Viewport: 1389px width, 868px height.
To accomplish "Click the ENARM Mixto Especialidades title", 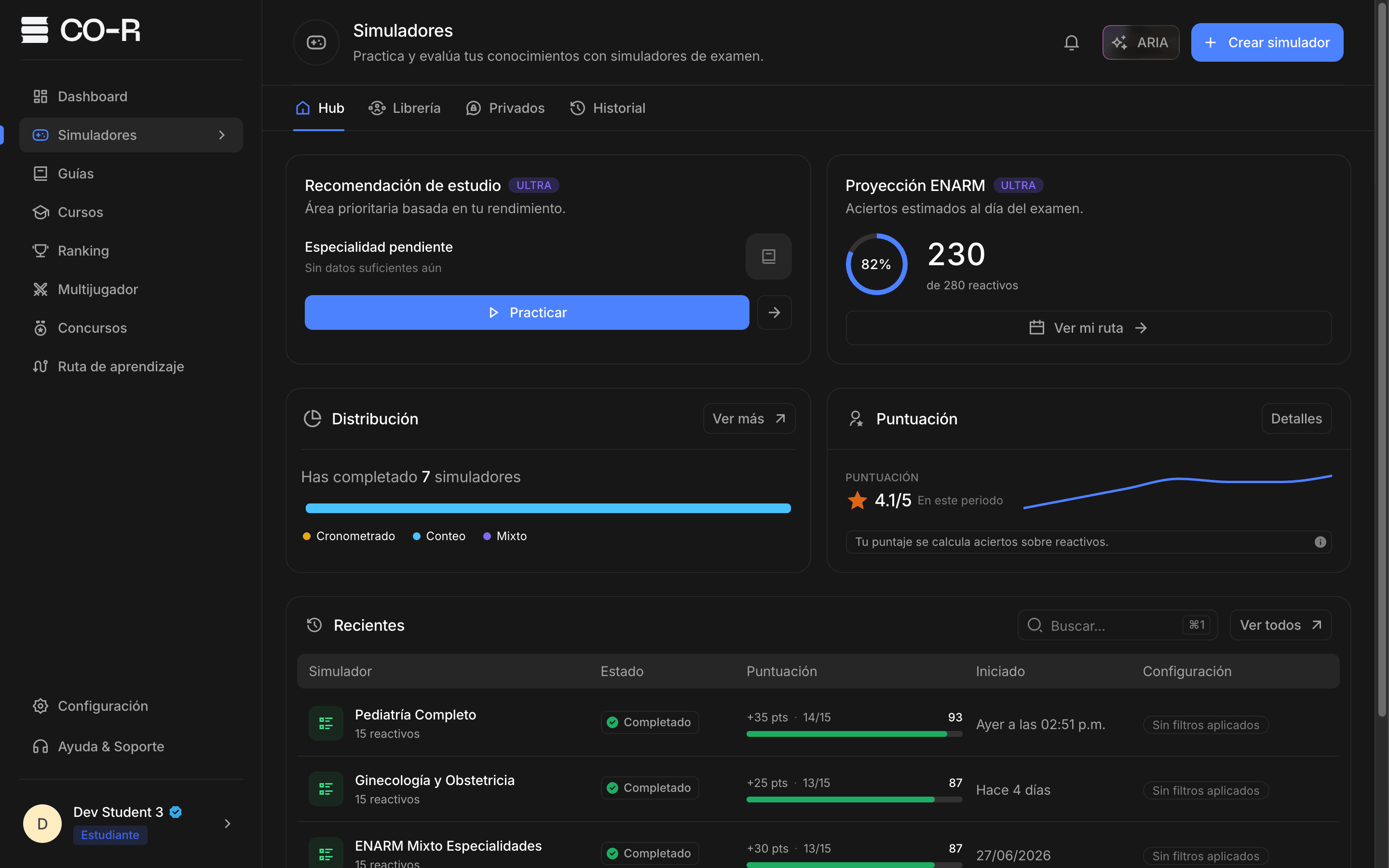I will tap(448, 846).
